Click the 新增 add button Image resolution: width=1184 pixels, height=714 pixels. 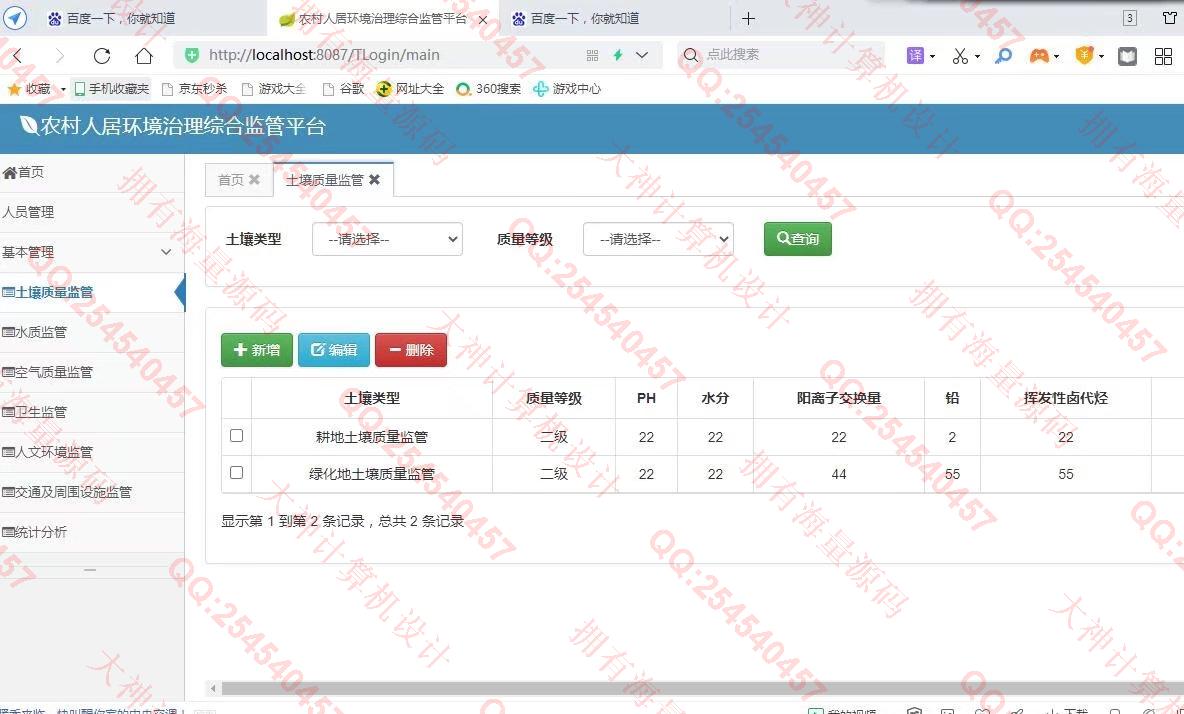click(x=257, y=350)
